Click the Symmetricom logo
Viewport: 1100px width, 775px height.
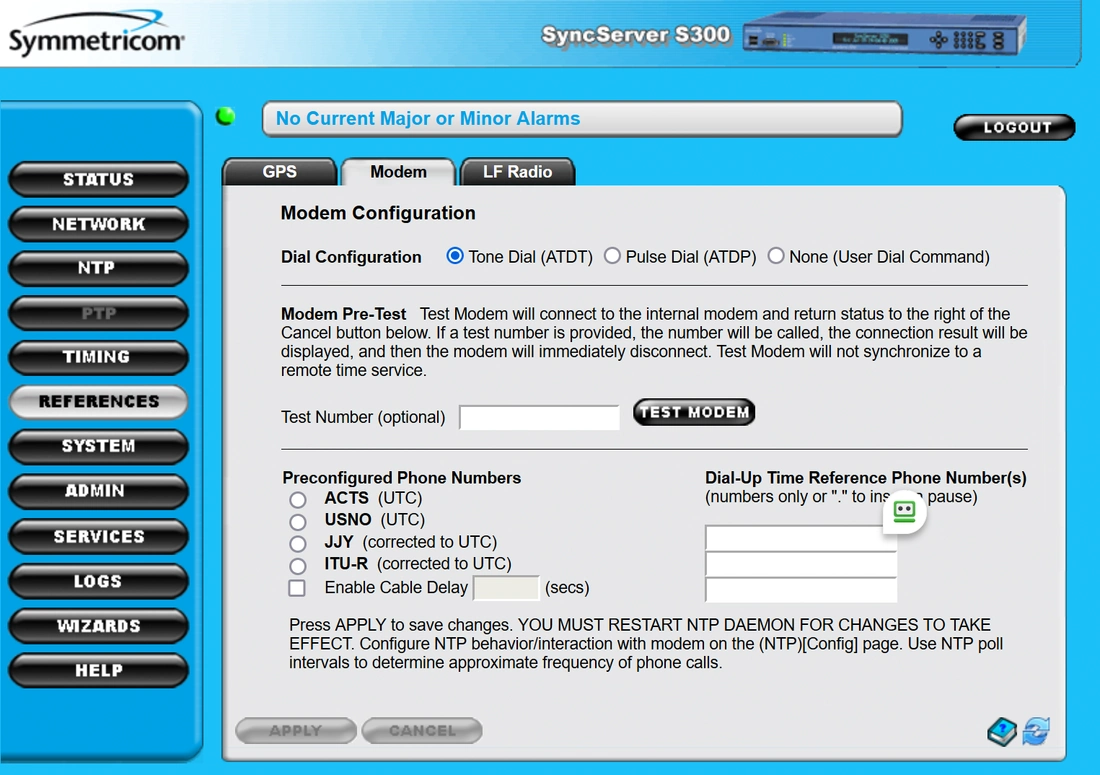click(96, 34)
